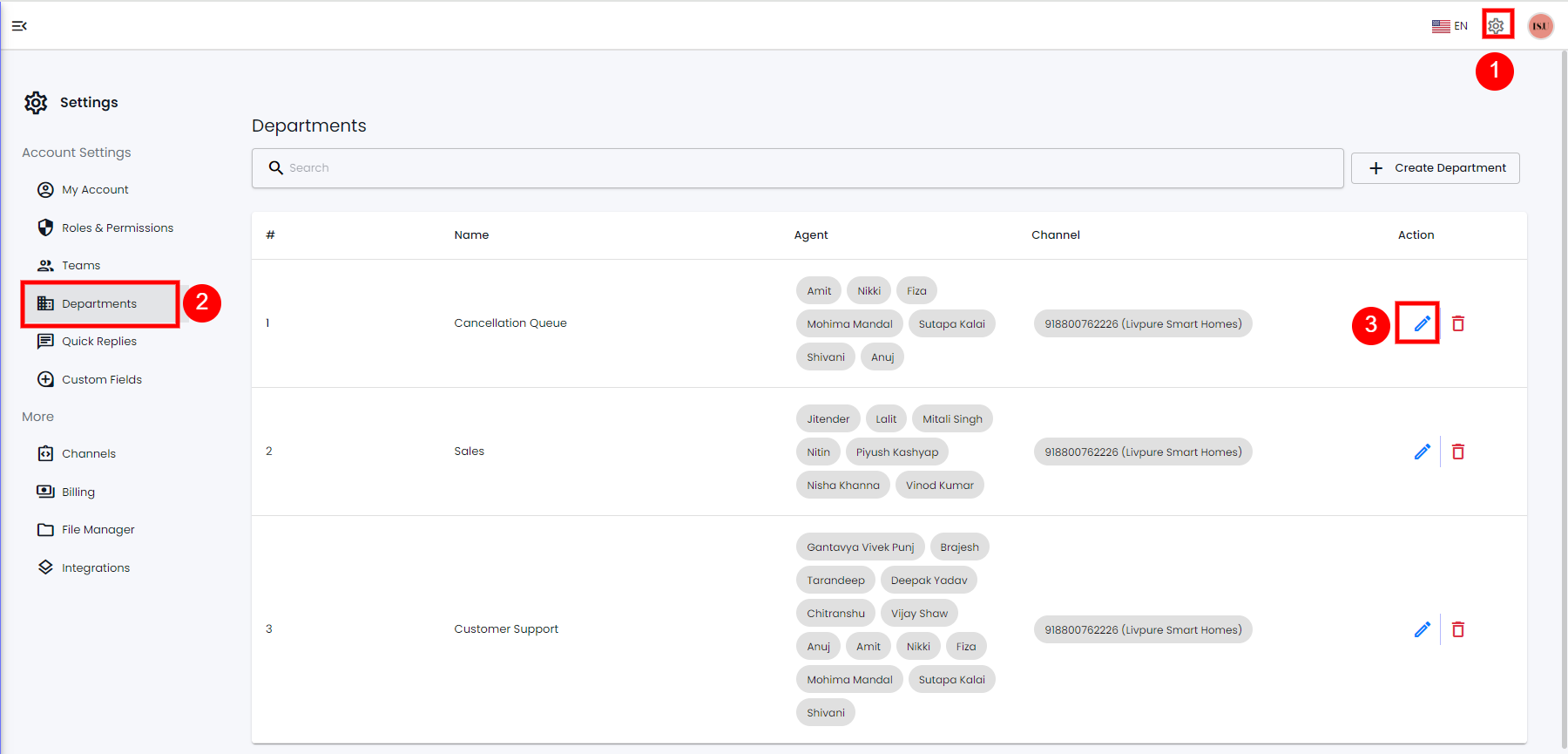This screenshot has height=754, width=1568.
Task: Open My Account settings
Action: 95,190
